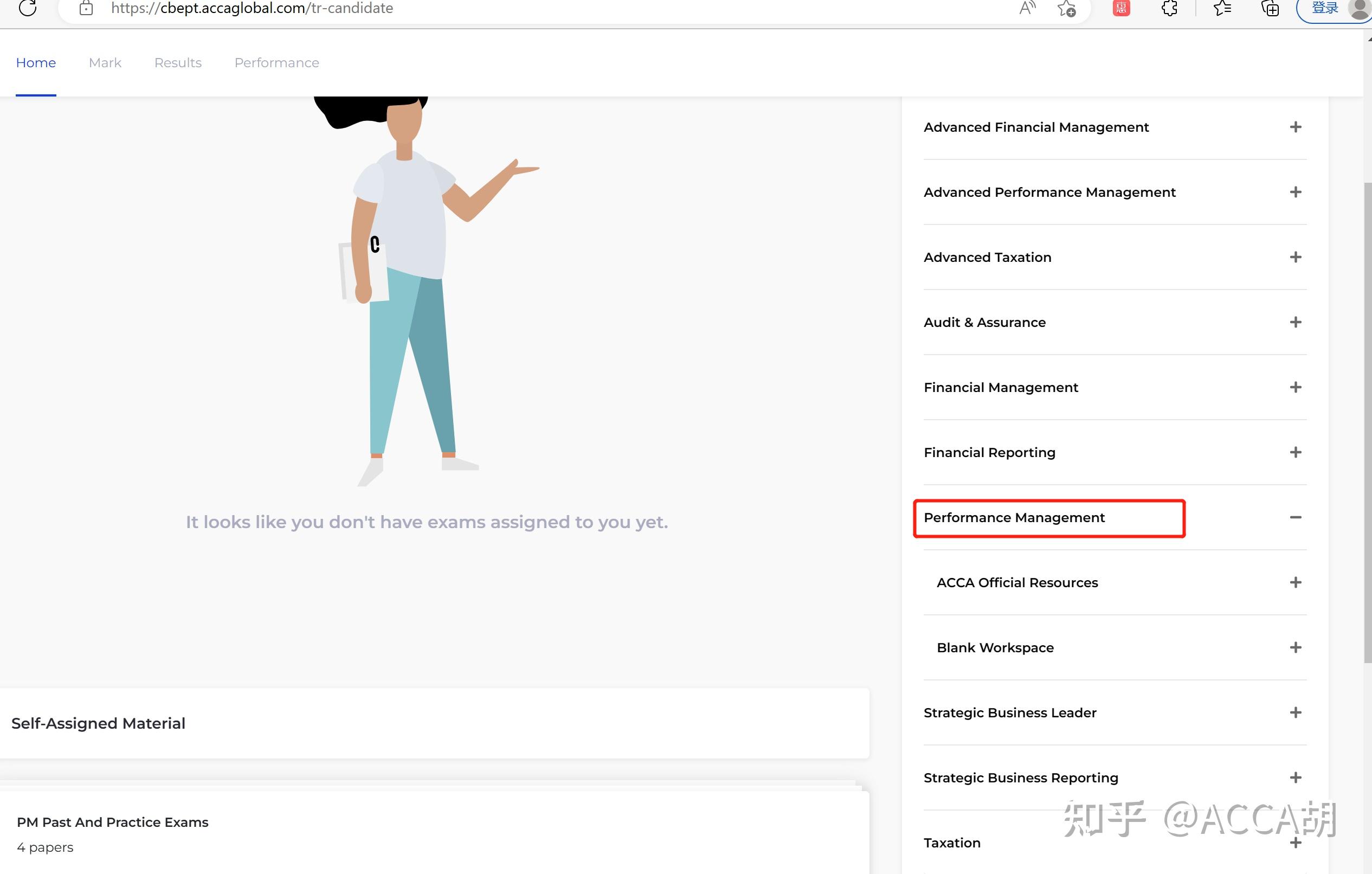This screenshot has height=874, width=1372.
Task: Click the browser refresh icon
Action: click(x=27, y=8)
